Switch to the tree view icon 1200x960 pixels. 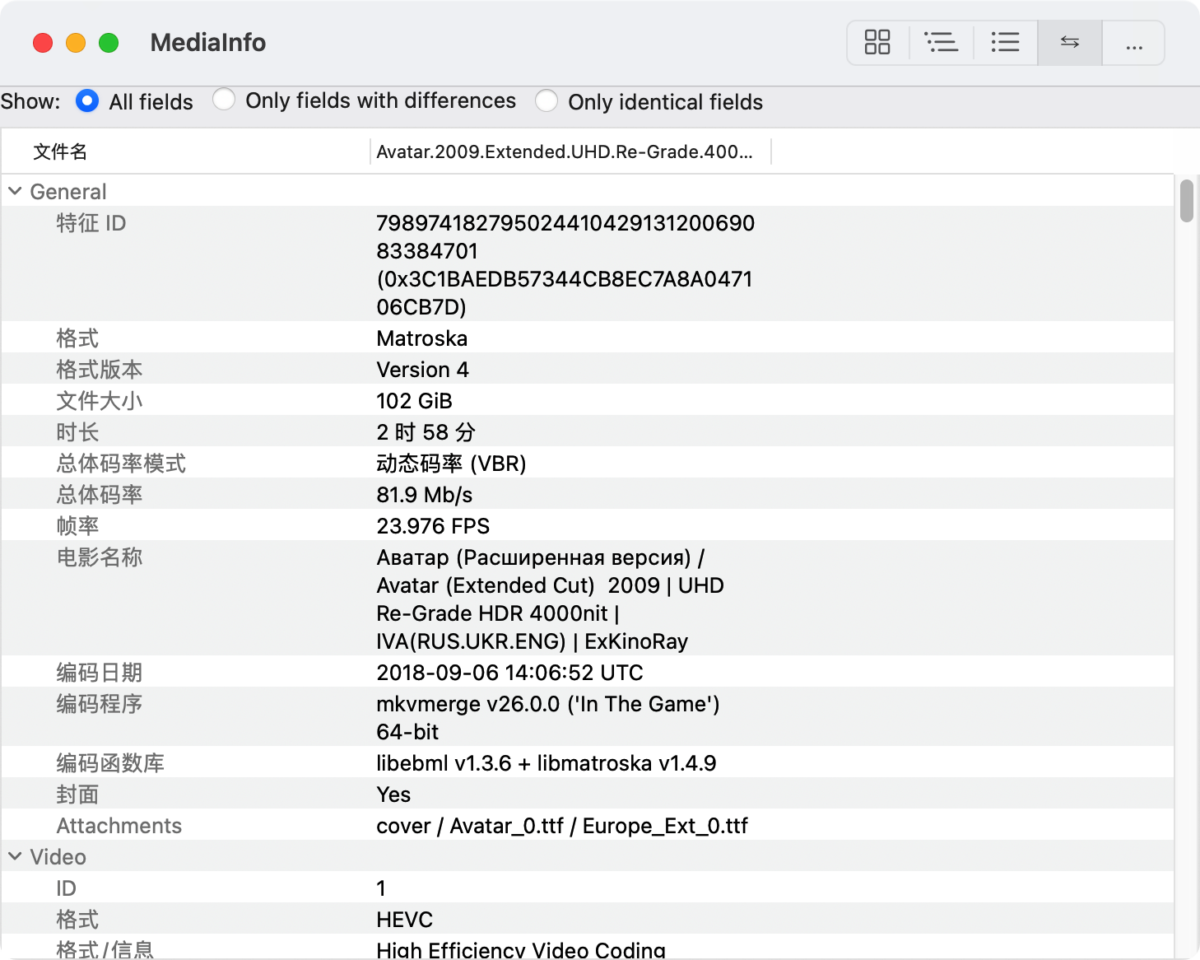click(941, 42)
